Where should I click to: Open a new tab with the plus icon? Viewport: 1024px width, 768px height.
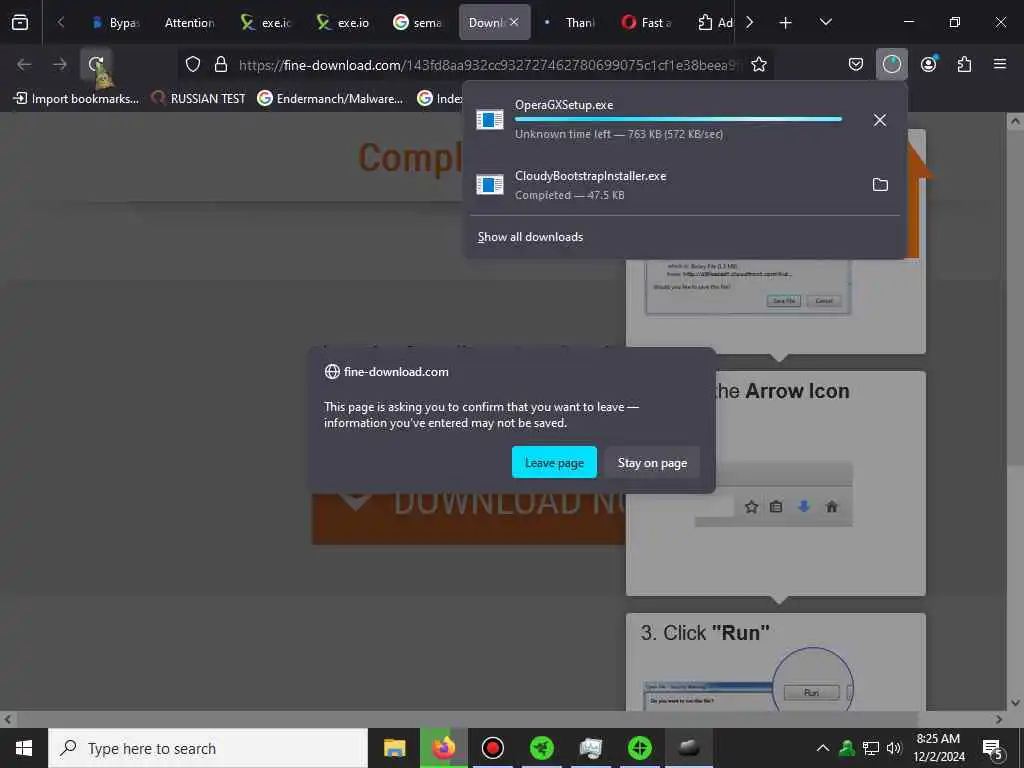(x=786, y=23)
